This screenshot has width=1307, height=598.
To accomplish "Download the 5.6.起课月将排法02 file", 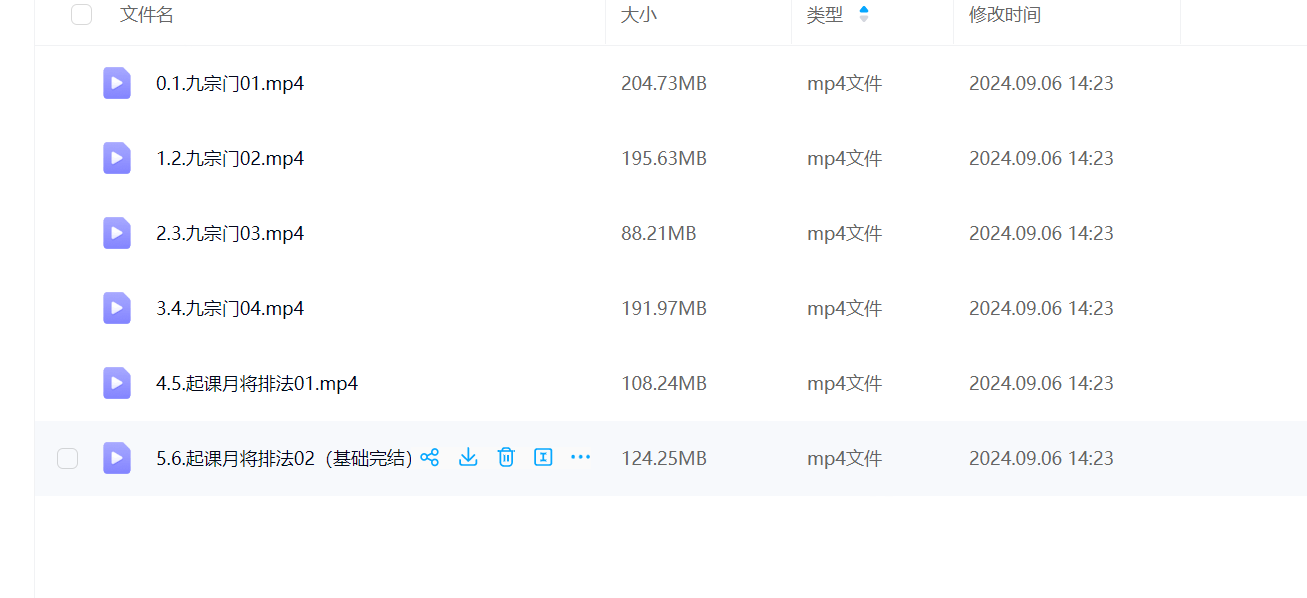I will pos(468,458).
